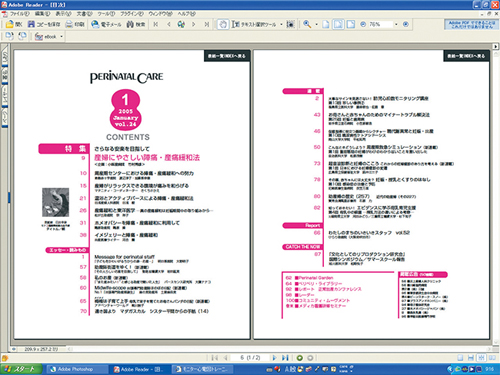
Task: Expand the eBook dropdown arrow
Action: 61,36
